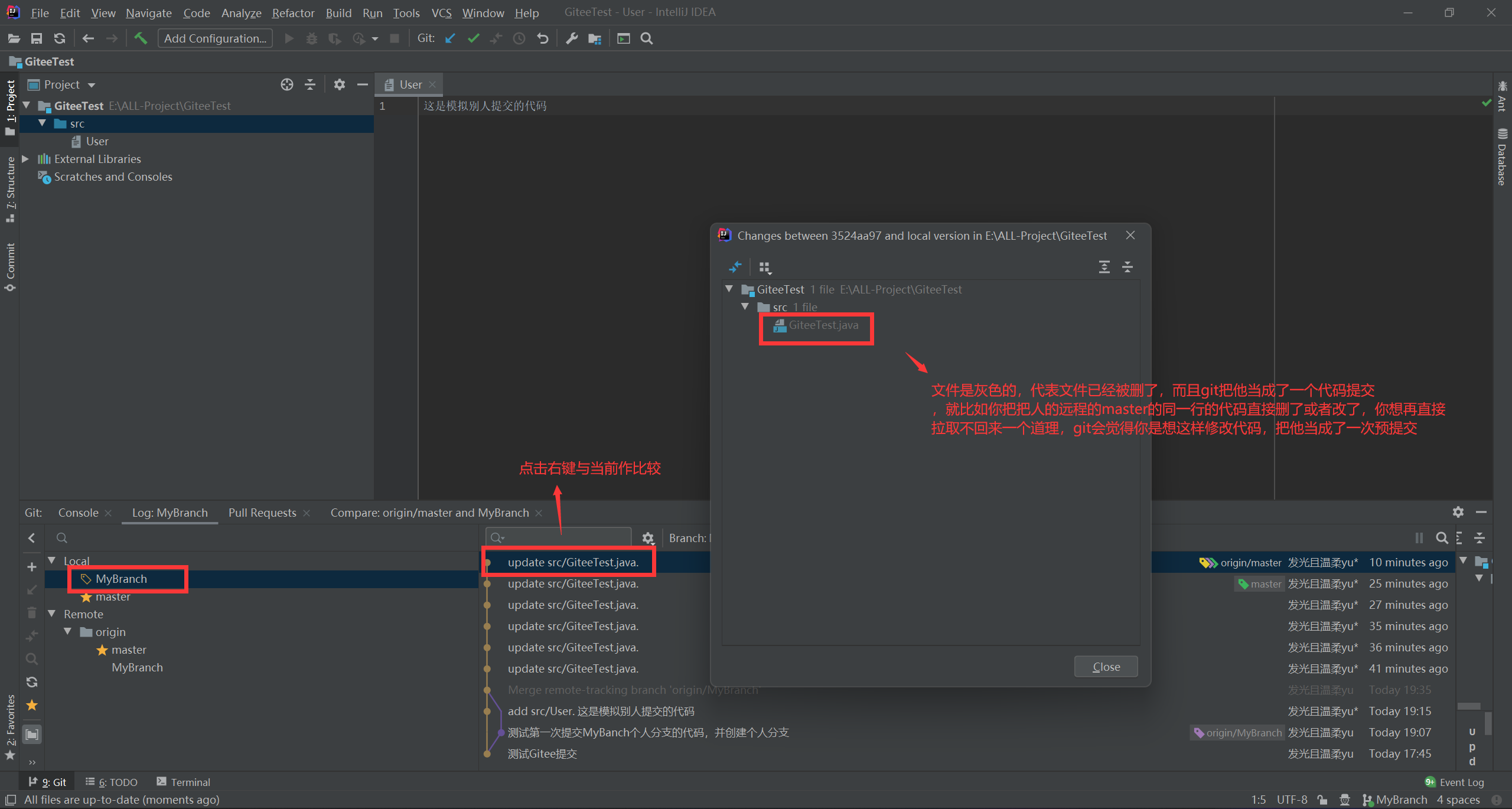
Task: Click Show Diff icon in Changes dialog
Action: pyautogui.click(x=735, y=267)
